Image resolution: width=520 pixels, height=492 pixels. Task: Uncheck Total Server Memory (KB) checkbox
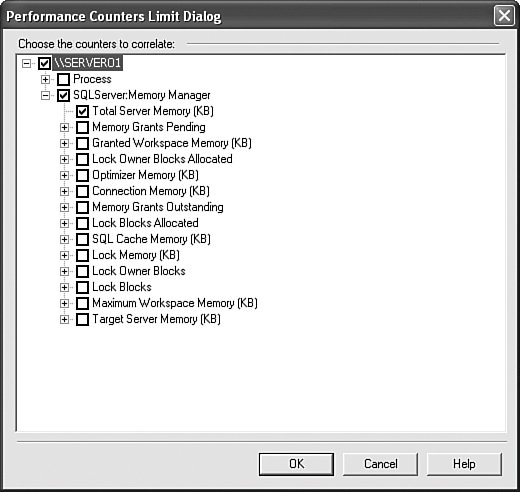pos(82,111)
